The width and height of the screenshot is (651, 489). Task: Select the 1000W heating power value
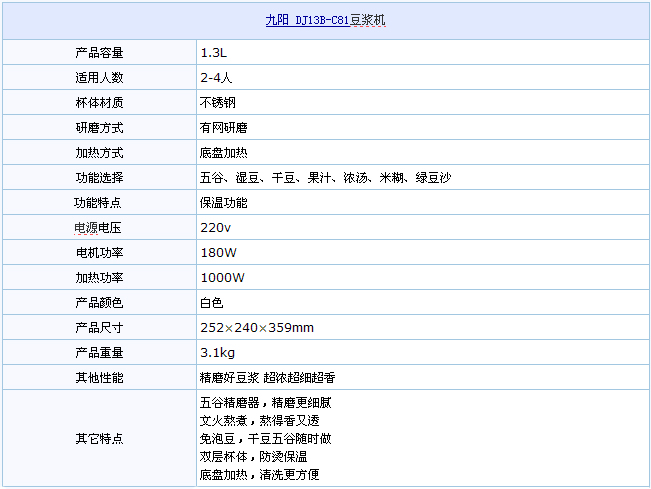coord(222,278)
